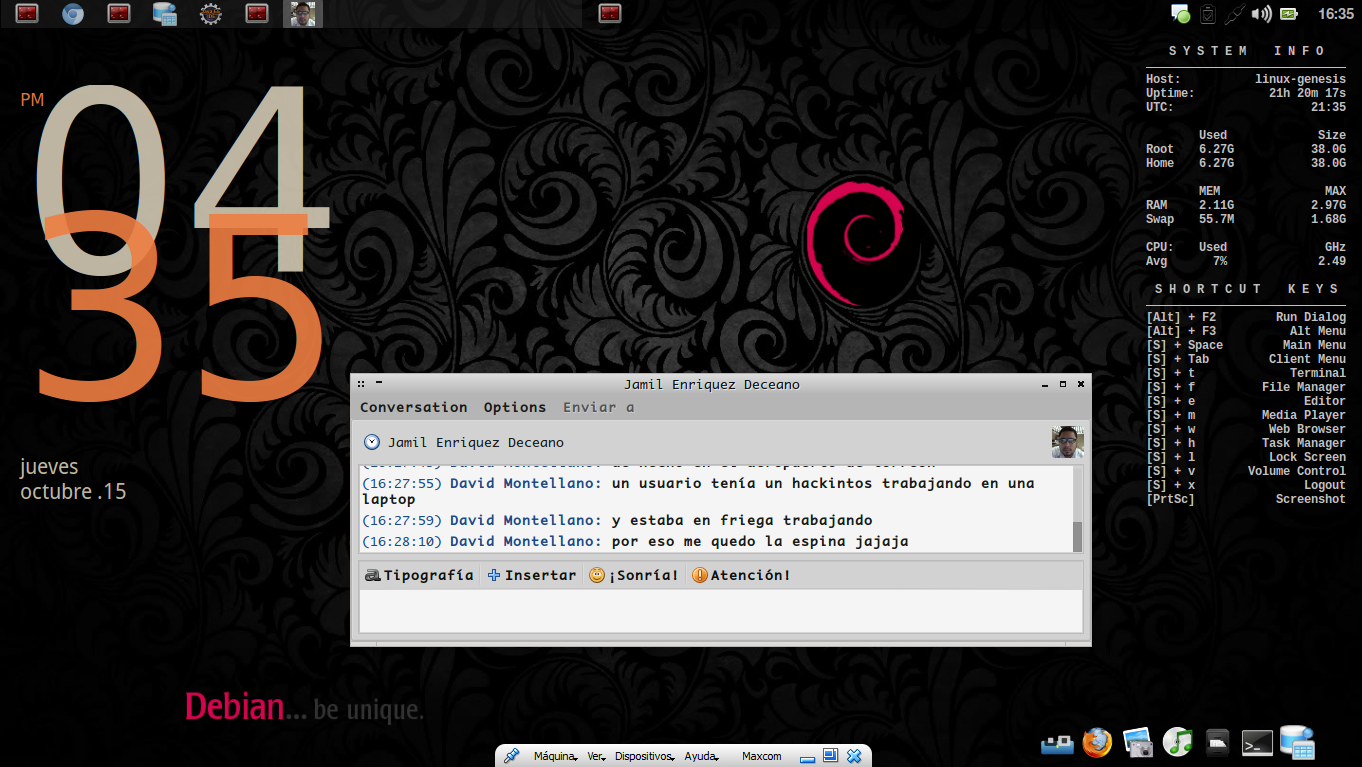Image resolution: width=1362 pixels, height=767 pixels.
Task: Click the (16:27:55) hackintos message line
Action: point(698,491)
